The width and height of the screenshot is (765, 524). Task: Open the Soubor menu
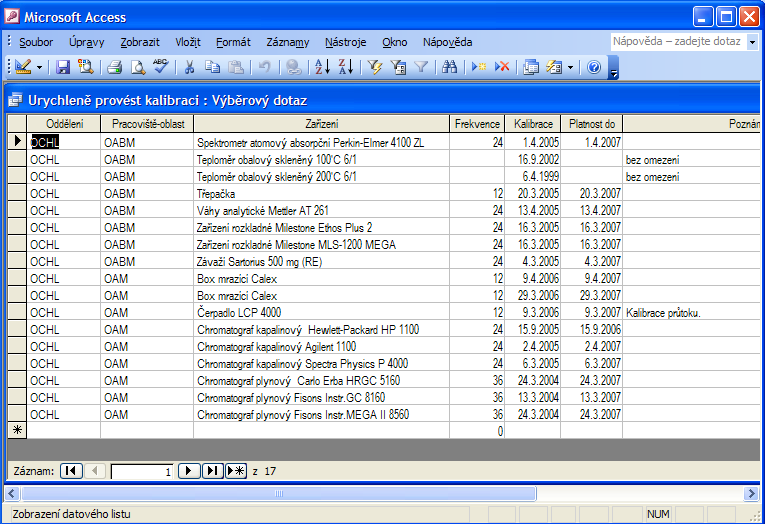pos(36,42)
